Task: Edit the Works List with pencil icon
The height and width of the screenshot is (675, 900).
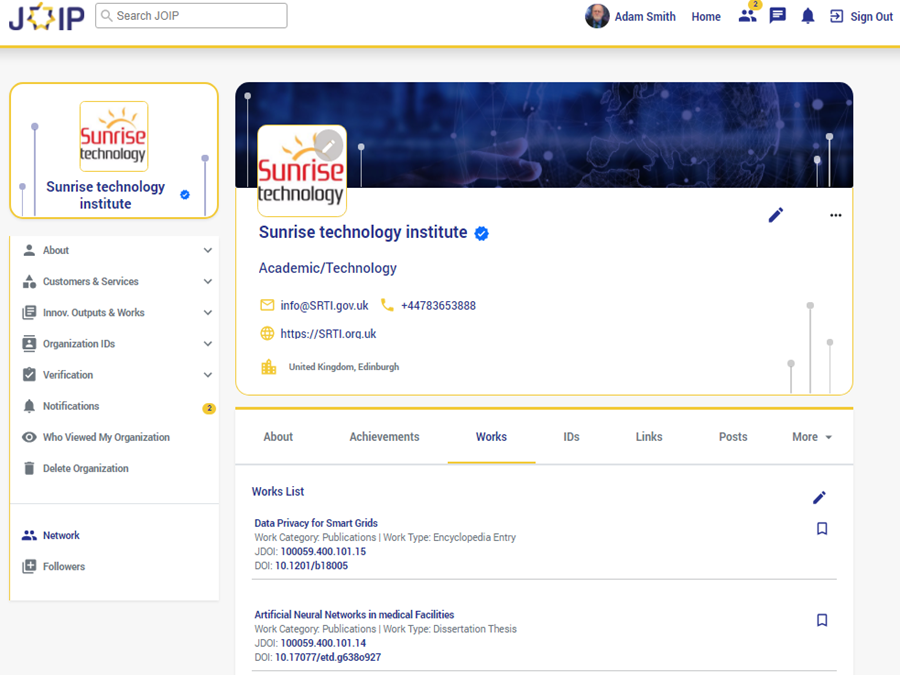Action: coord(819,498)
